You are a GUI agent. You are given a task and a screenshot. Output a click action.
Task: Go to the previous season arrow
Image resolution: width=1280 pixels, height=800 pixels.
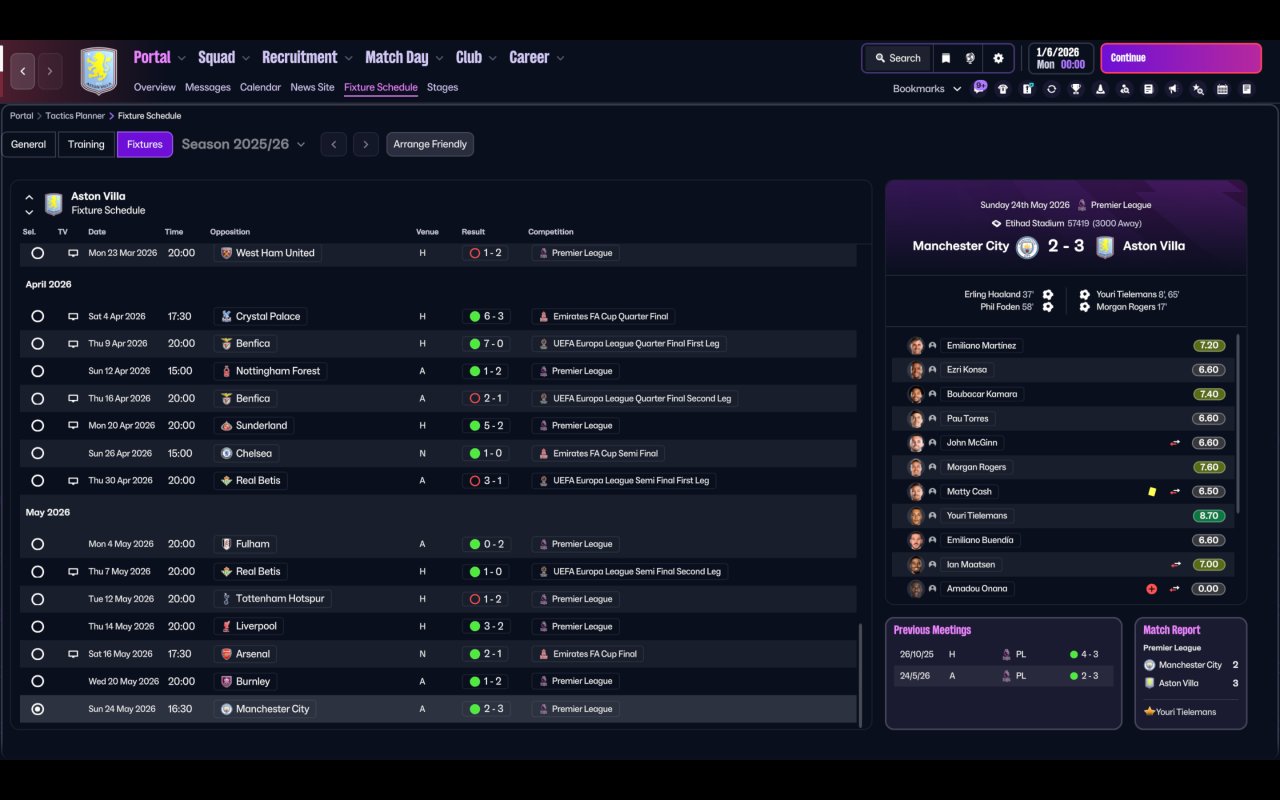coord(334,145)
